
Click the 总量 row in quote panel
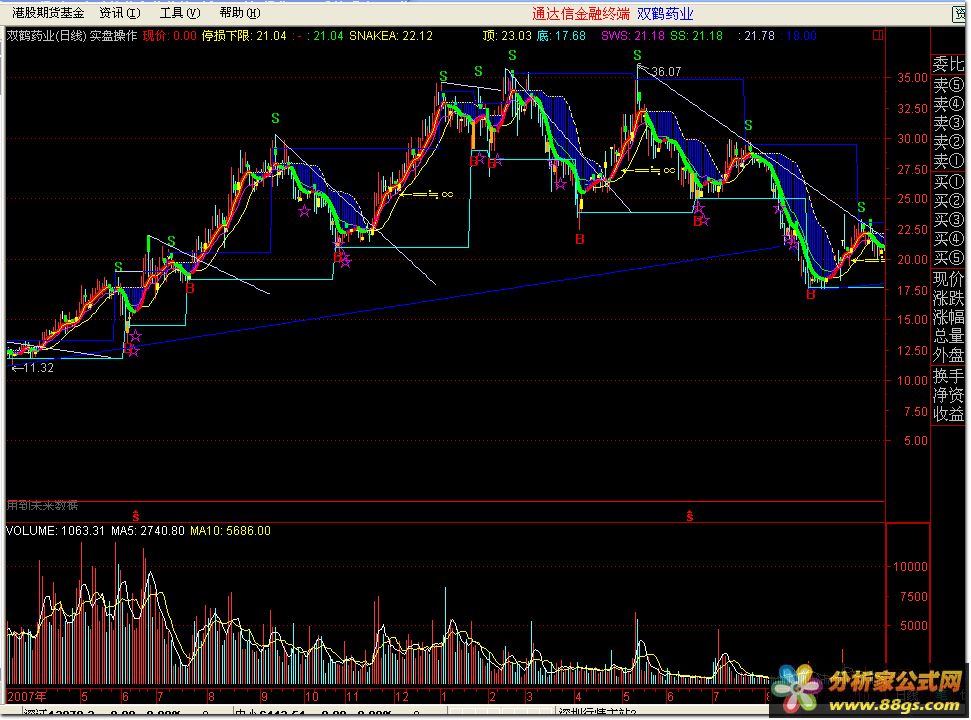point(948,336)
